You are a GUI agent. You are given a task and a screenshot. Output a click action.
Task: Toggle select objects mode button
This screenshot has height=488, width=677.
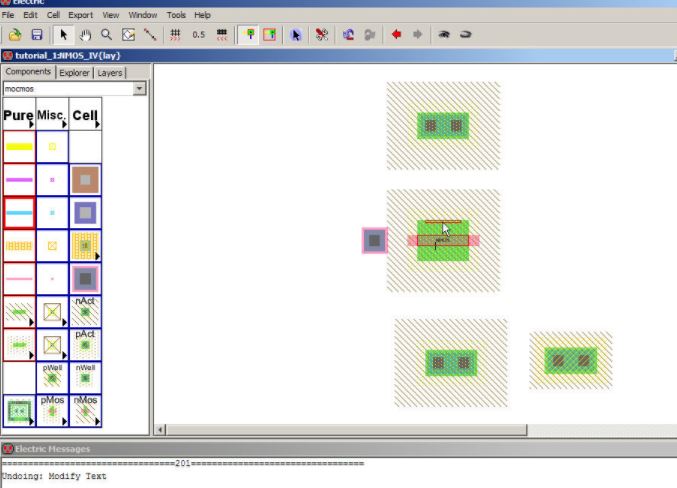pos(249,35)
